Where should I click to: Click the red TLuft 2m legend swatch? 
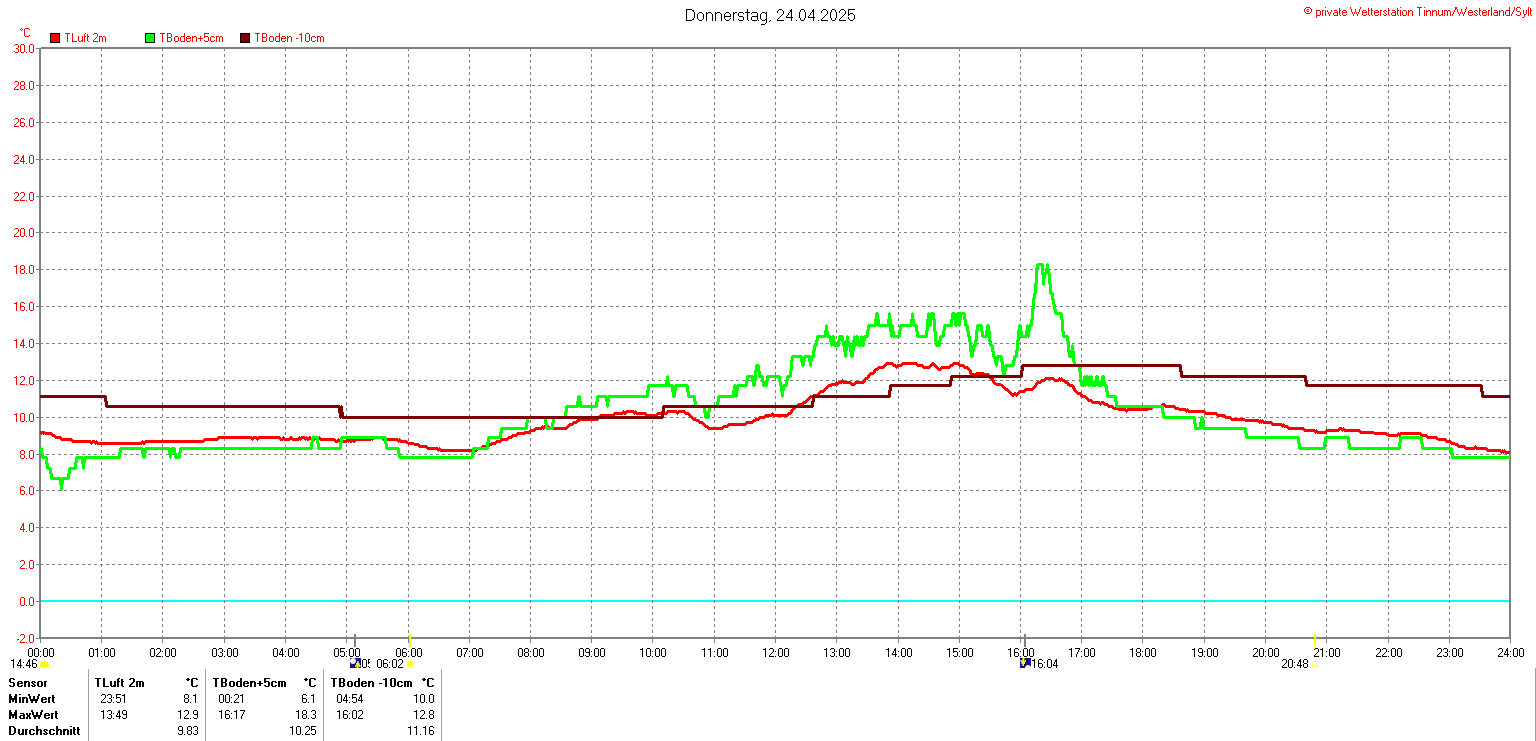[55, 38]
